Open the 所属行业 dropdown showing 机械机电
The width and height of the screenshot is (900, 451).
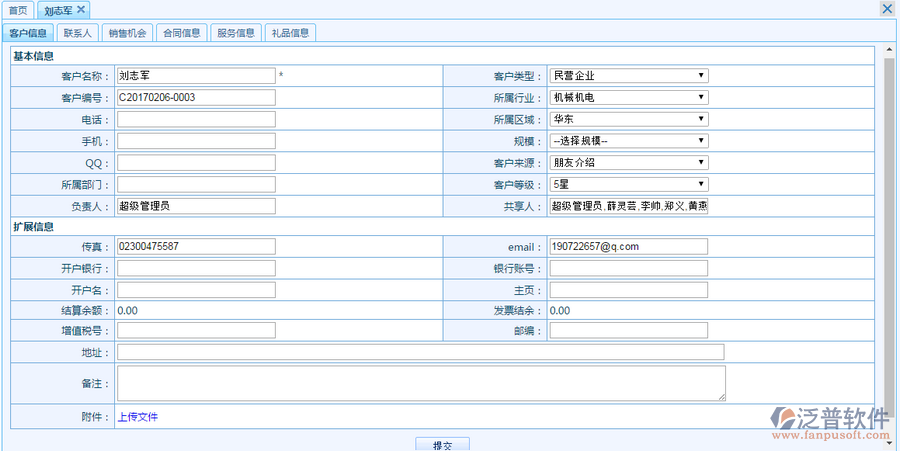tap(629, 98)
